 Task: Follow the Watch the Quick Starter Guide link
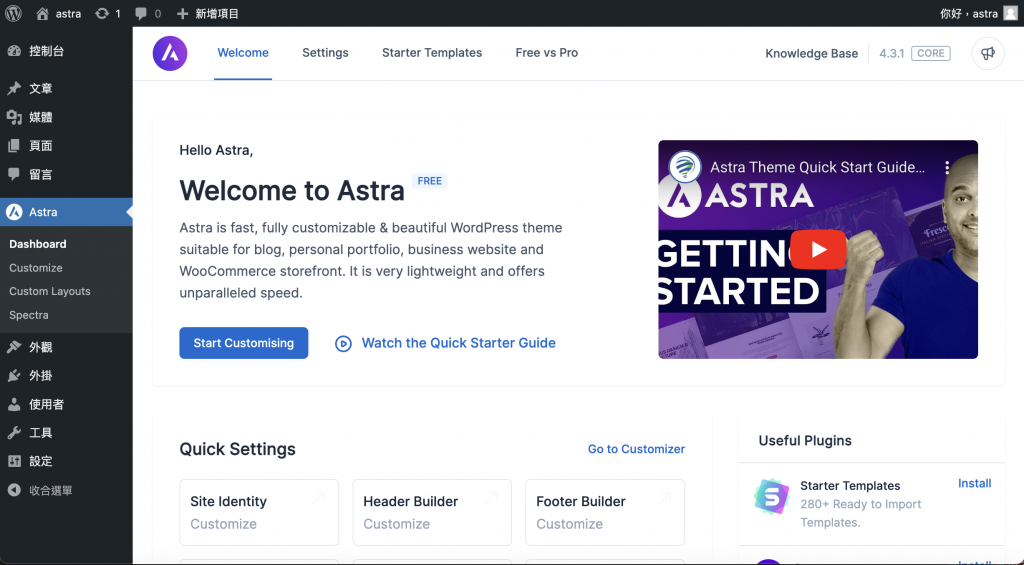tap(458, 343)
